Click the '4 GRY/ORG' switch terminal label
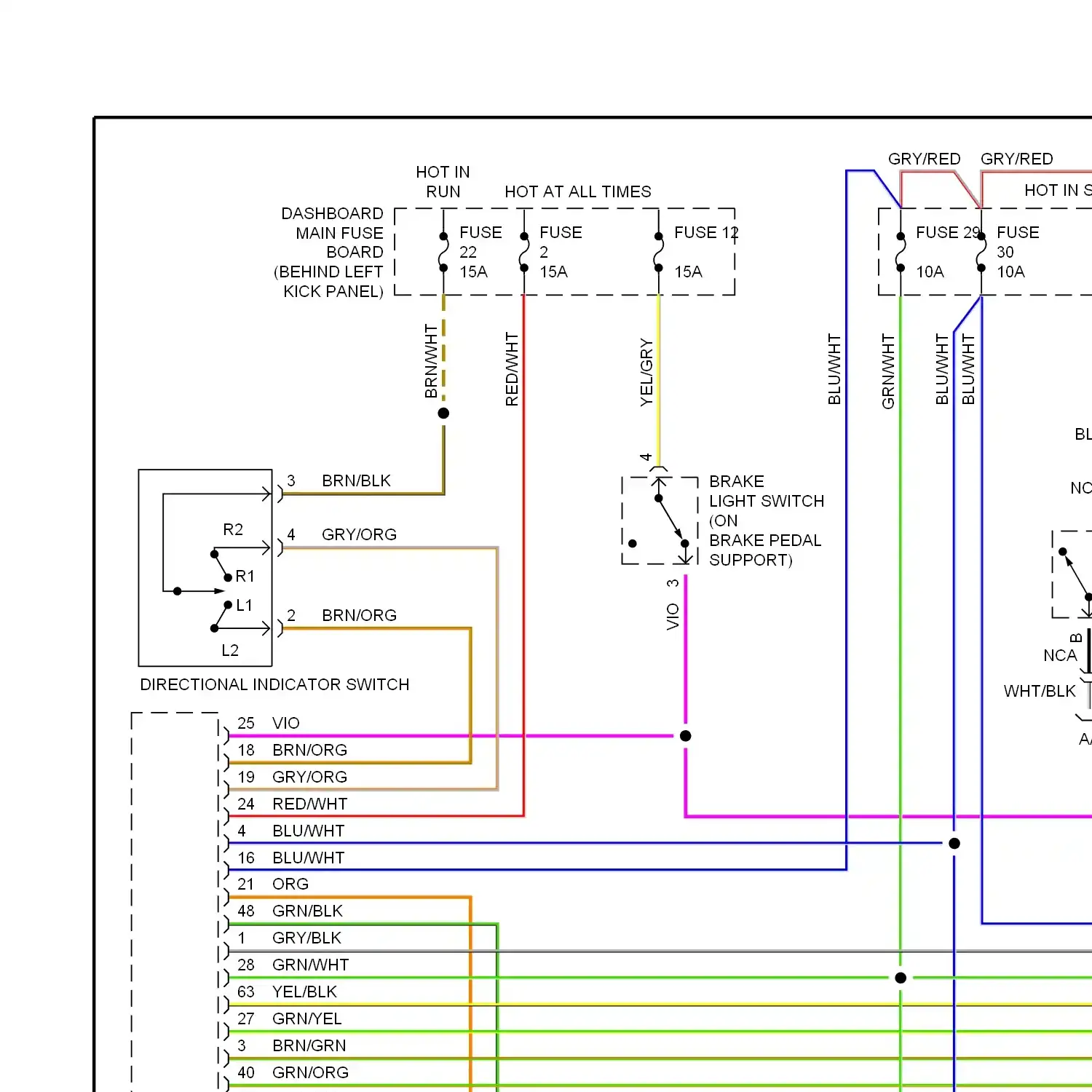The image size is (1092, 1092). [342, 534]
